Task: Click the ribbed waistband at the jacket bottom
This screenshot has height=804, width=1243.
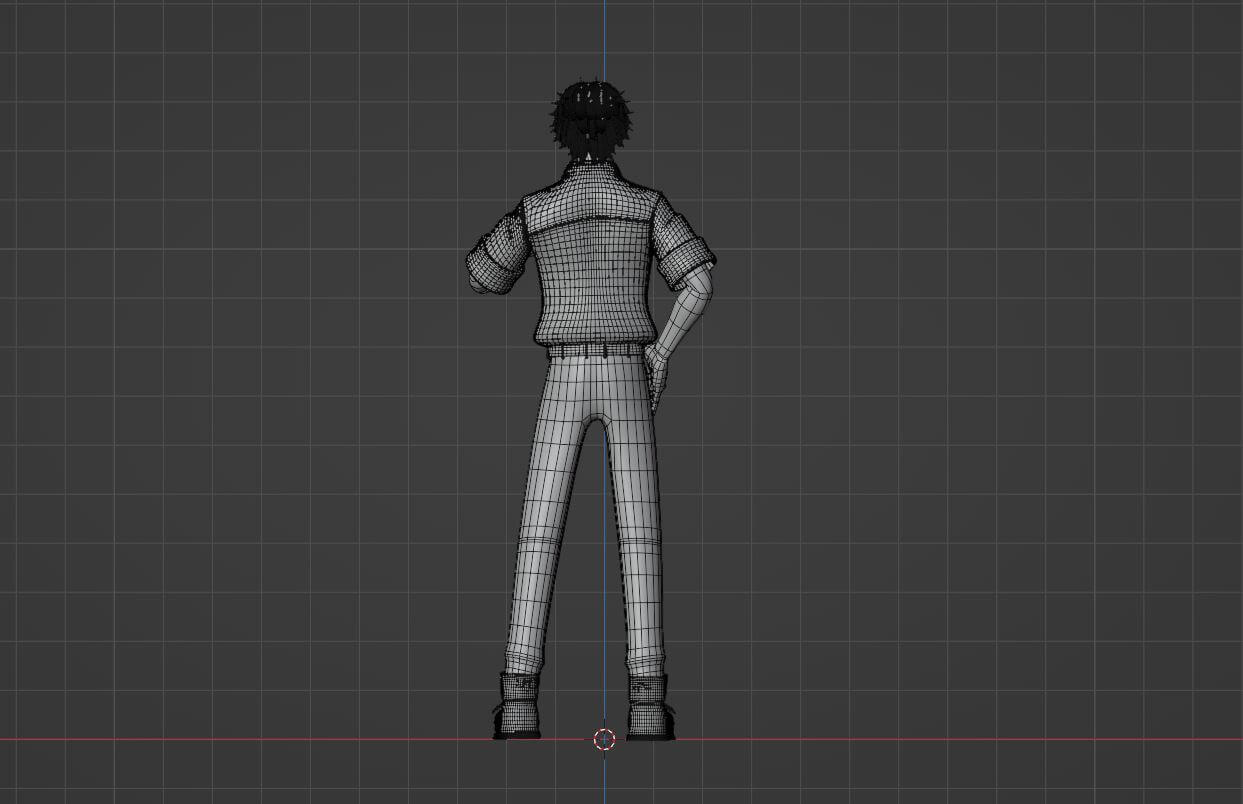Action: coord(590,333)
